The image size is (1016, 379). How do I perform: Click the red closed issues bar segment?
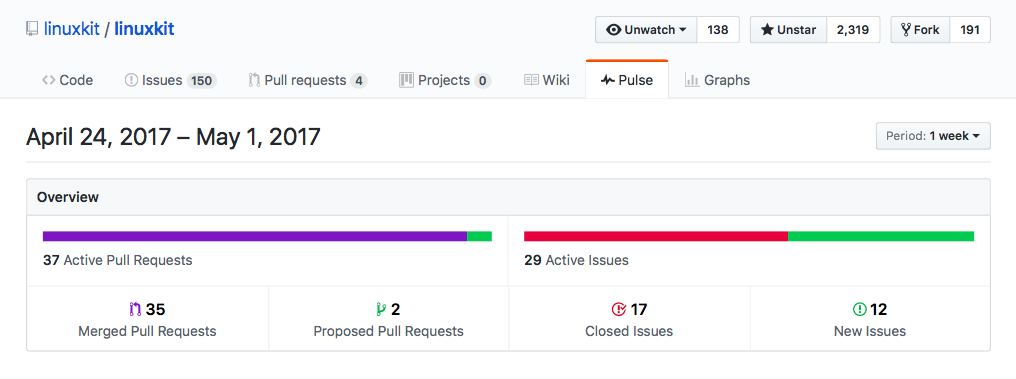pyautogui.click(x=656, y=236)
